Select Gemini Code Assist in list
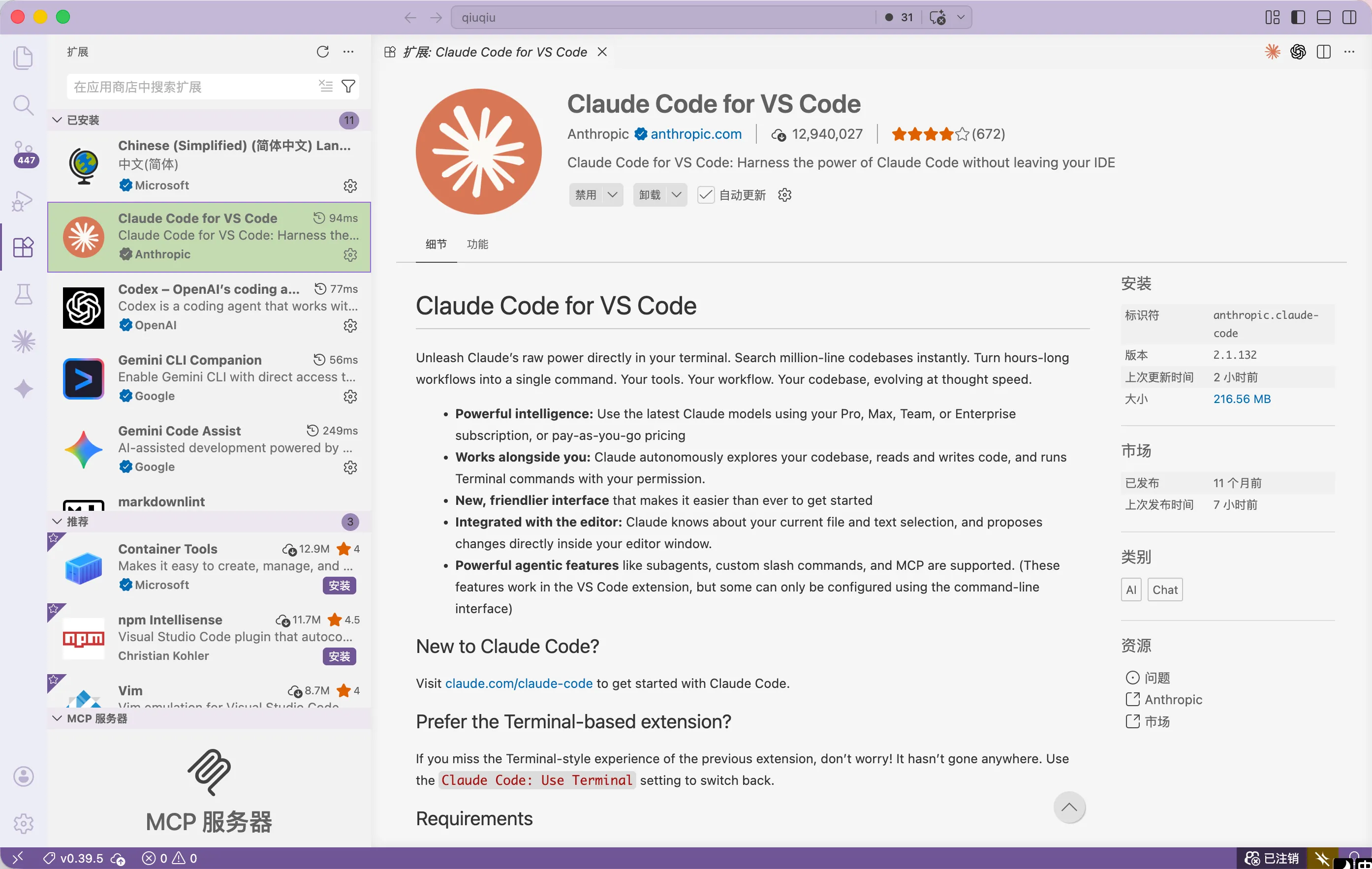 click(x=209, y=449)
